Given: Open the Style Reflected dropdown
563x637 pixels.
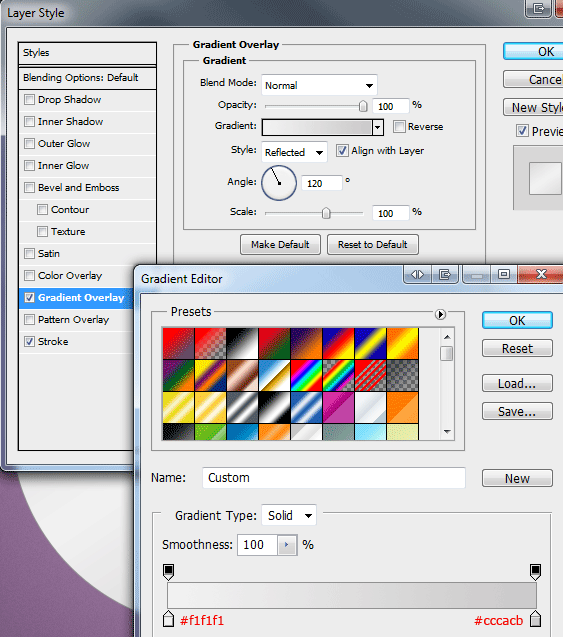Looking at the screenshot, I should coord(294,152).
